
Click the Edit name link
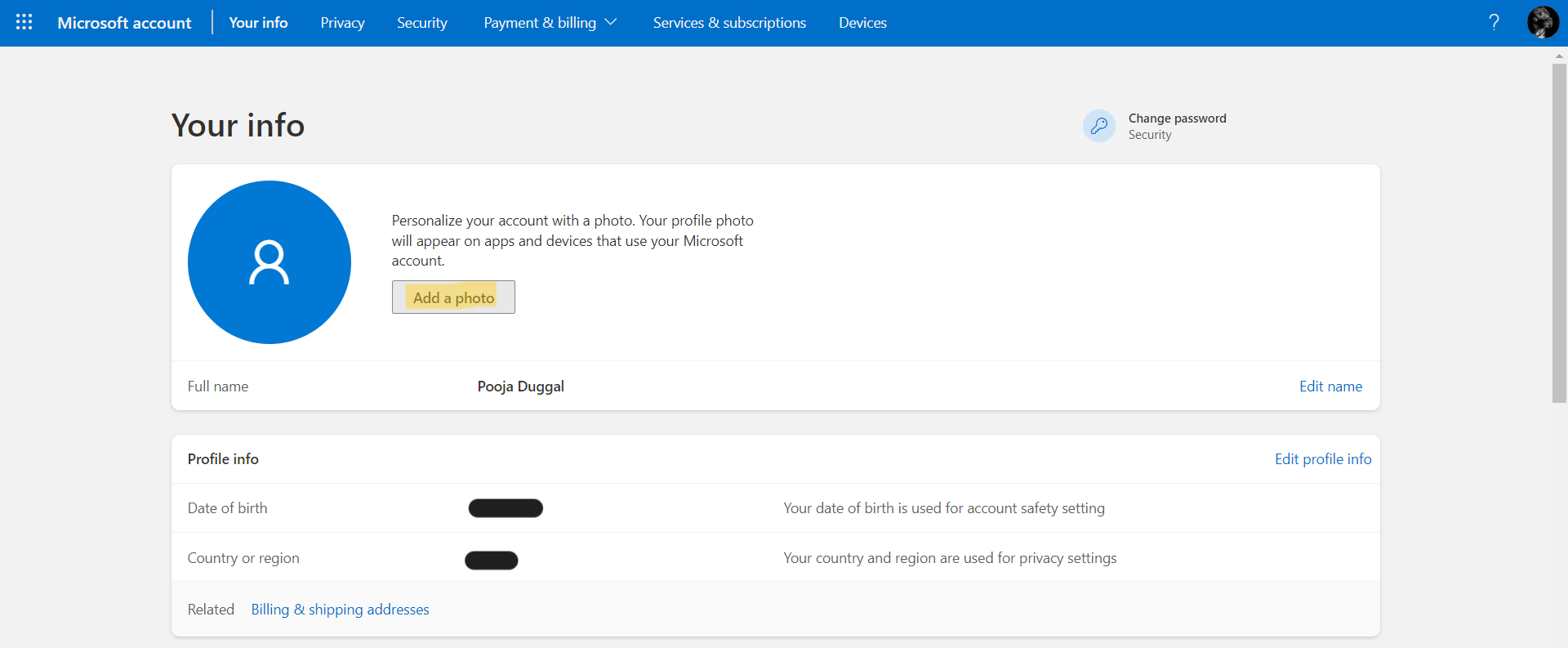(1330, 387)
